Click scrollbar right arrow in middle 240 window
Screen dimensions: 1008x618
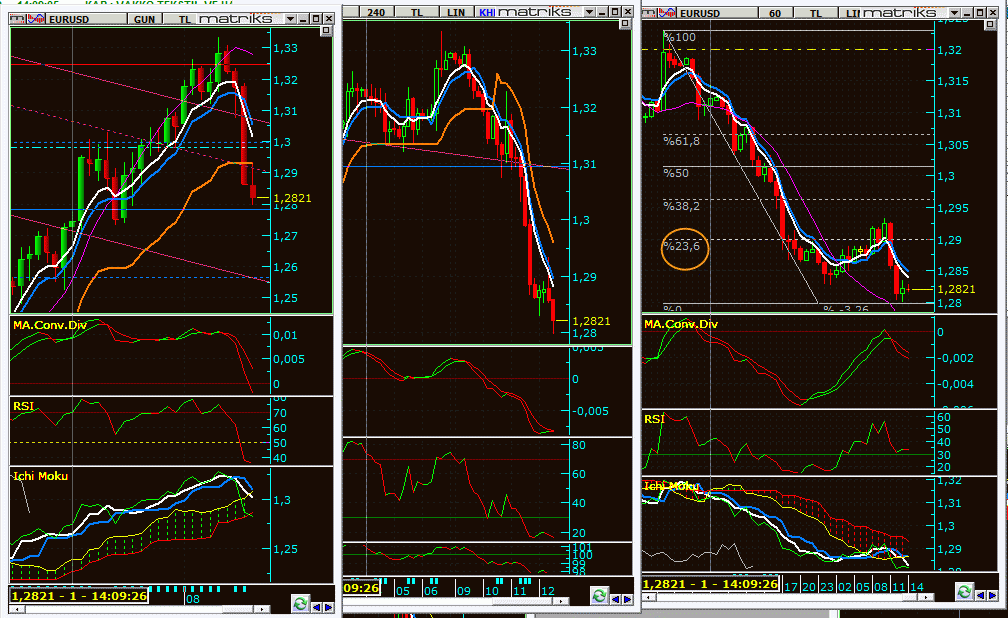[x=561, y=601]
